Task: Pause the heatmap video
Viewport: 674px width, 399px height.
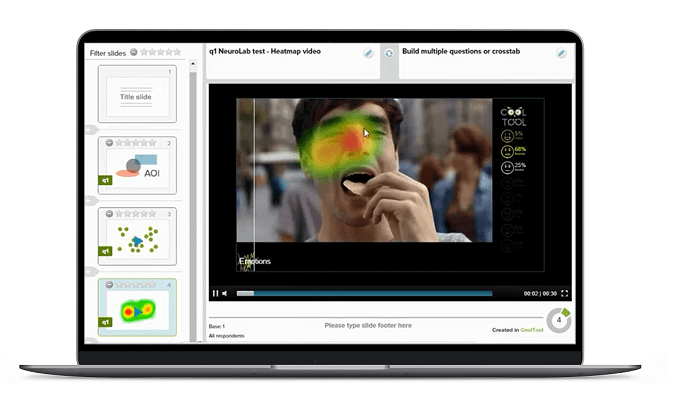Action: (x=215, y=293)
